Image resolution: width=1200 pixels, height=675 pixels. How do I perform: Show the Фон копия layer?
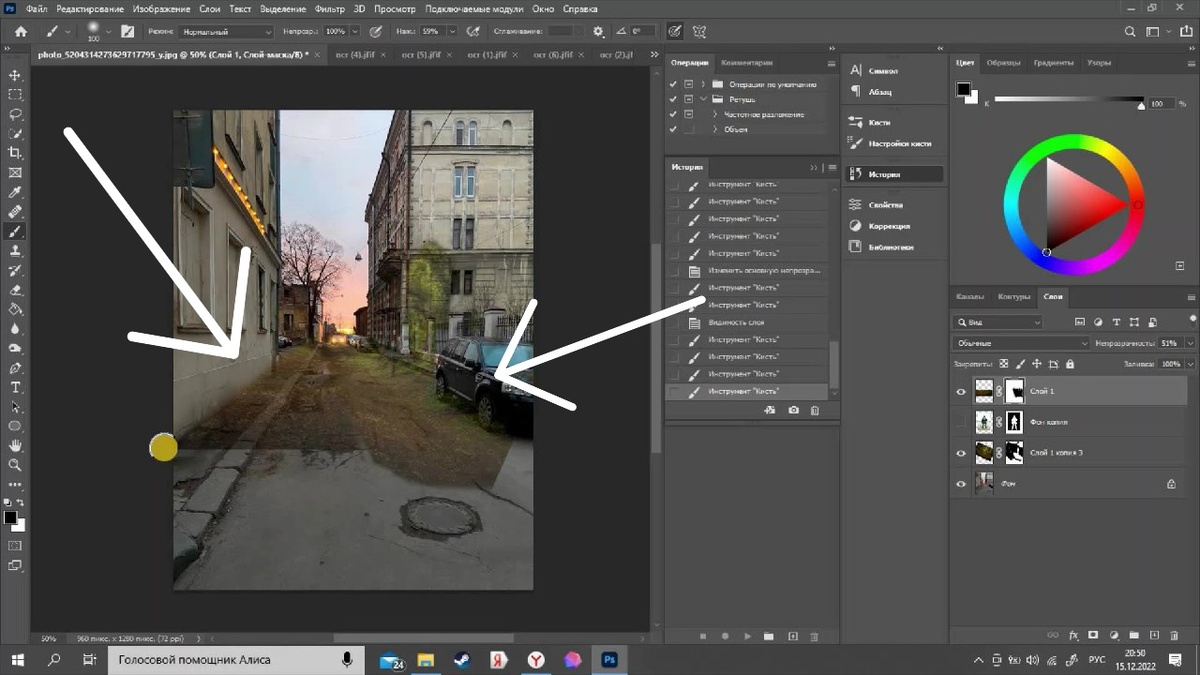(x=961, y=422)
